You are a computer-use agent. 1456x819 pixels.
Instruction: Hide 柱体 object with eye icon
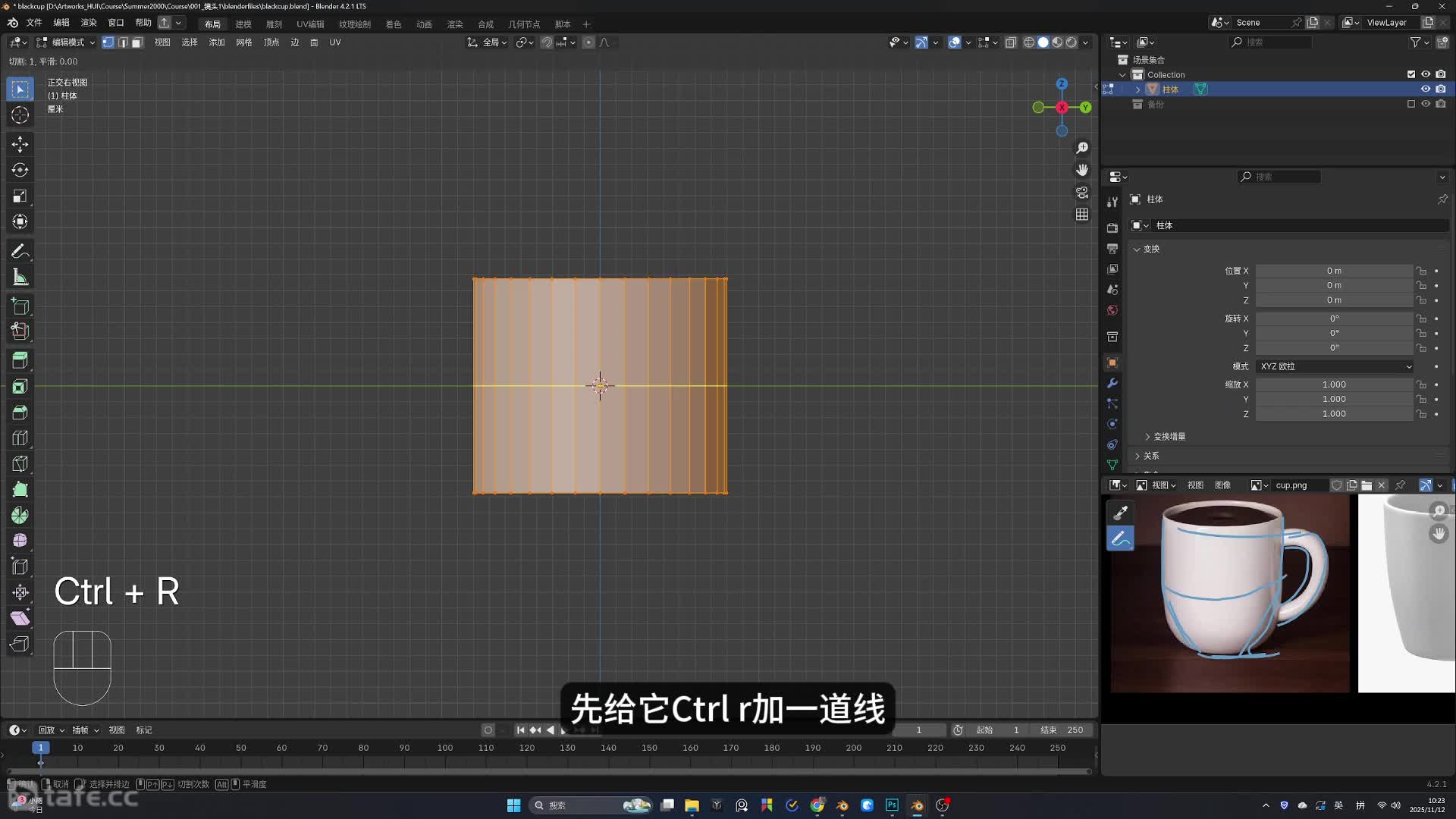1426,89
